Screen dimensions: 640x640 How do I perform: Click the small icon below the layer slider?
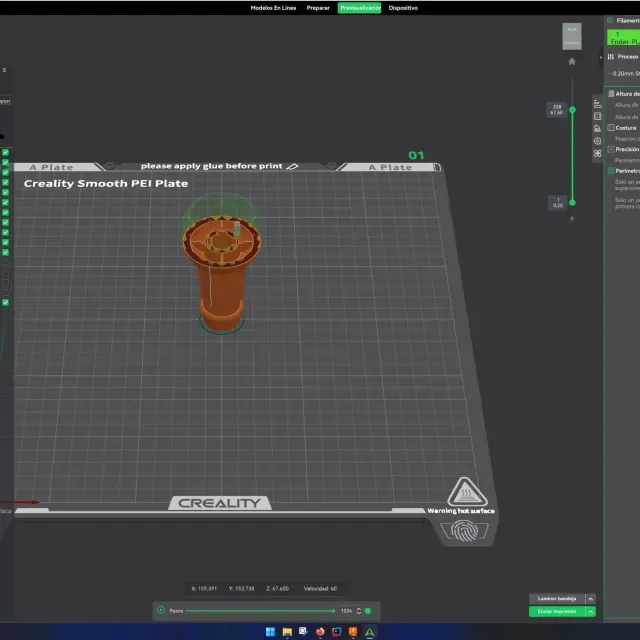pos(572,219)
